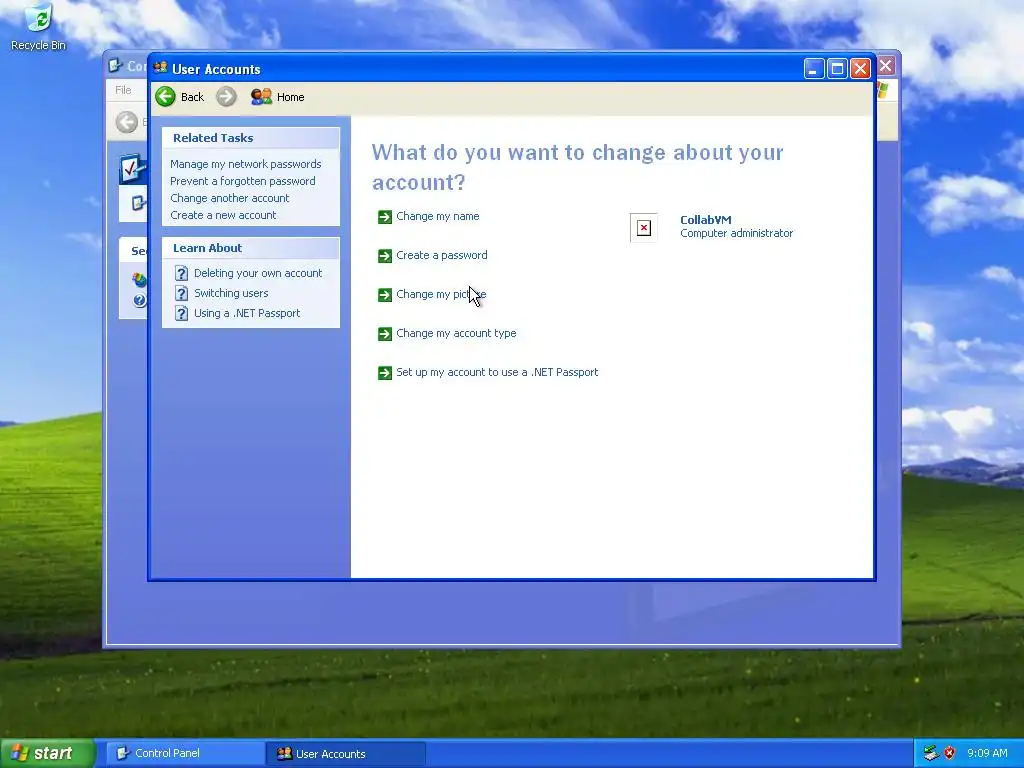Open Switching users help topic
The image size is (1024, 768).
coord(231,293)
